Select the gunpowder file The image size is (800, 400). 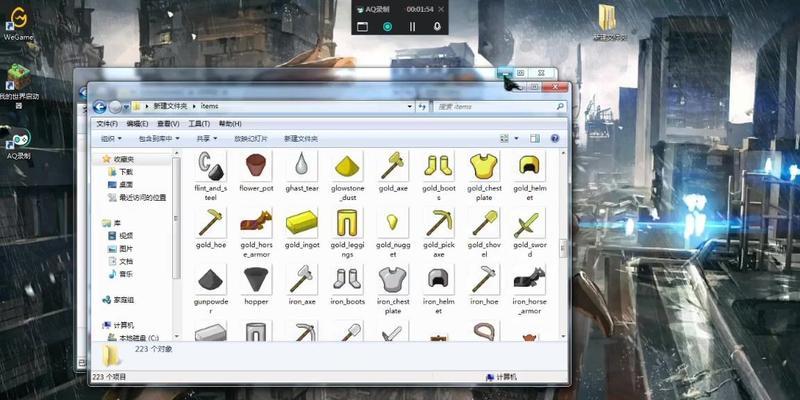(210, 279)
